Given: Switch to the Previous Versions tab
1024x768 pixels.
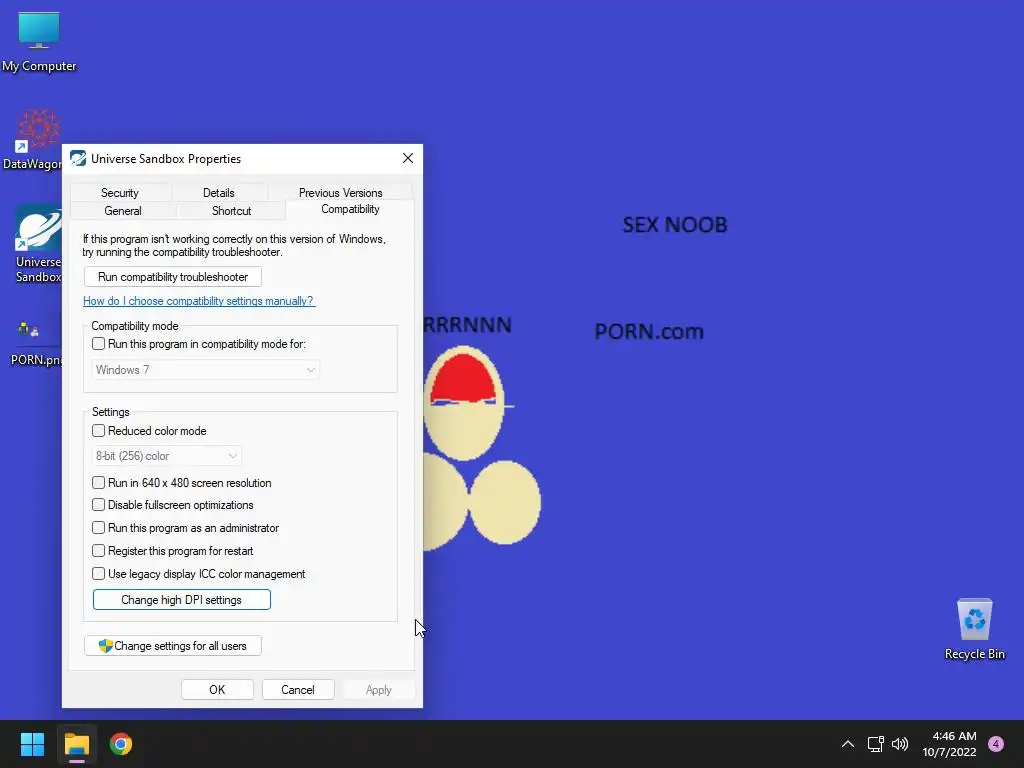Looking at the screenshot, I should [340, 193].
